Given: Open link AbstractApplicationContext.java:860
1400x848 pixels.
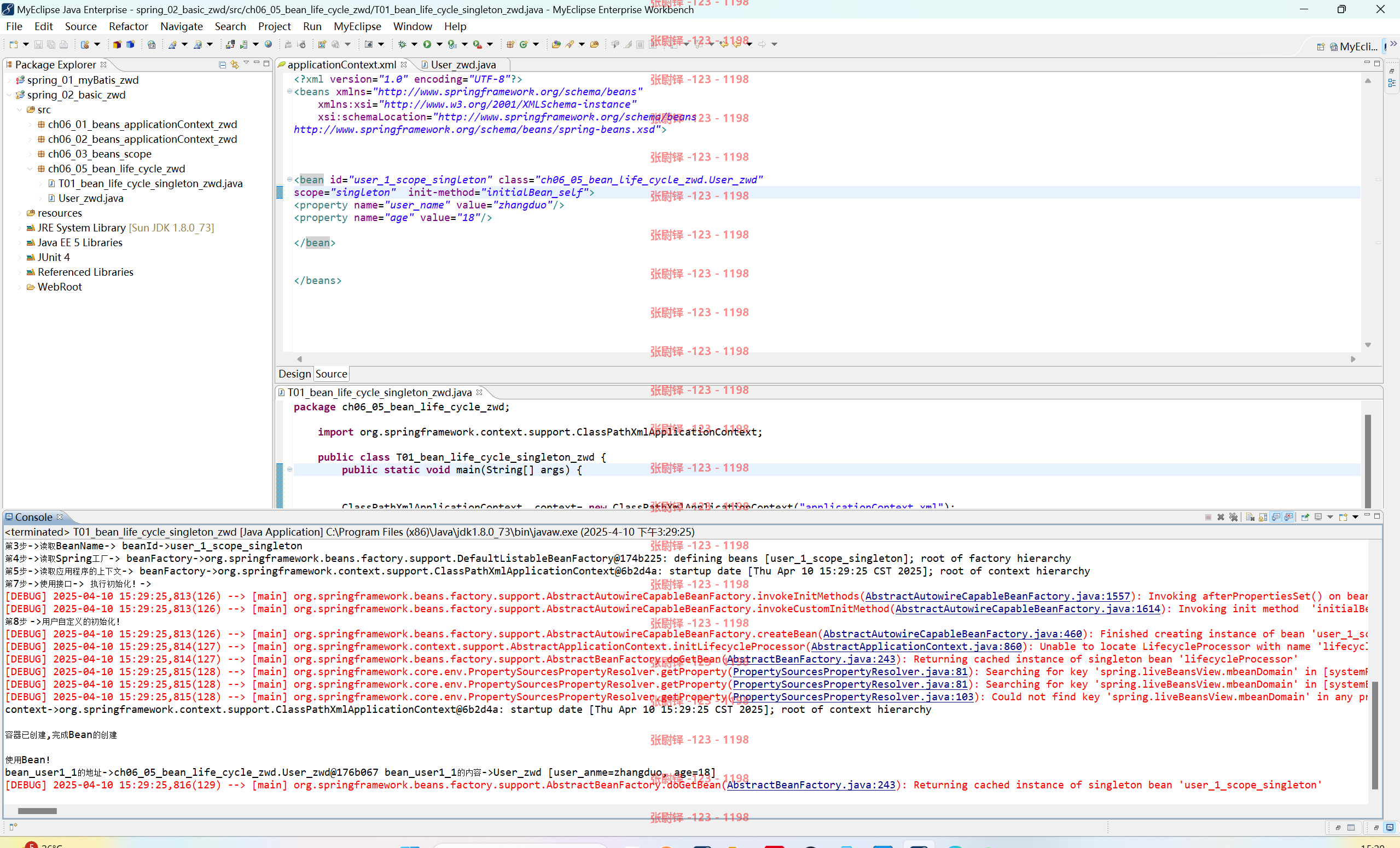Looking at the screenshot, I should pos(916,646).
